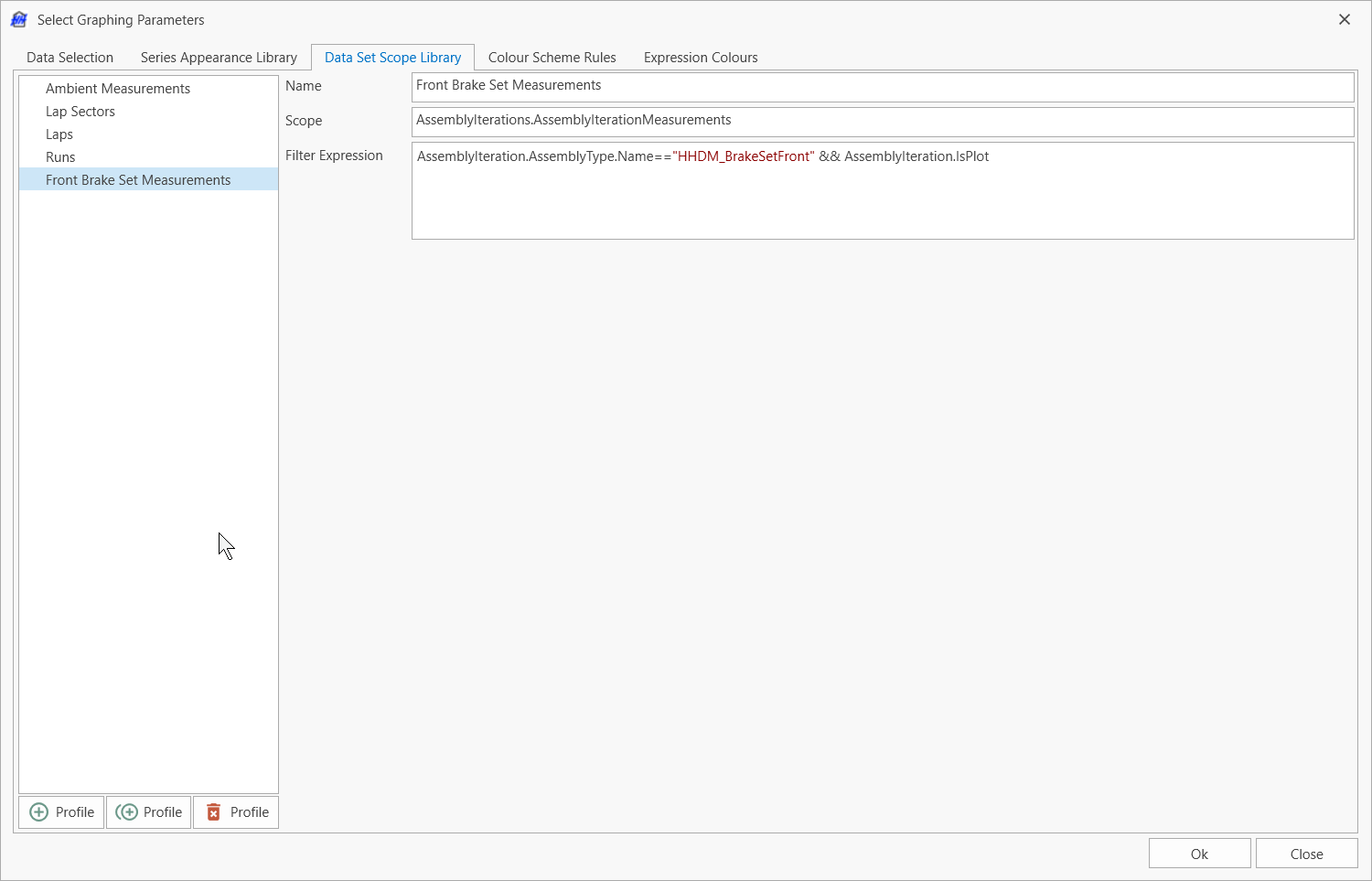
Task: Click the red trash delete Profile icon
Action: (x=214, y=812)
